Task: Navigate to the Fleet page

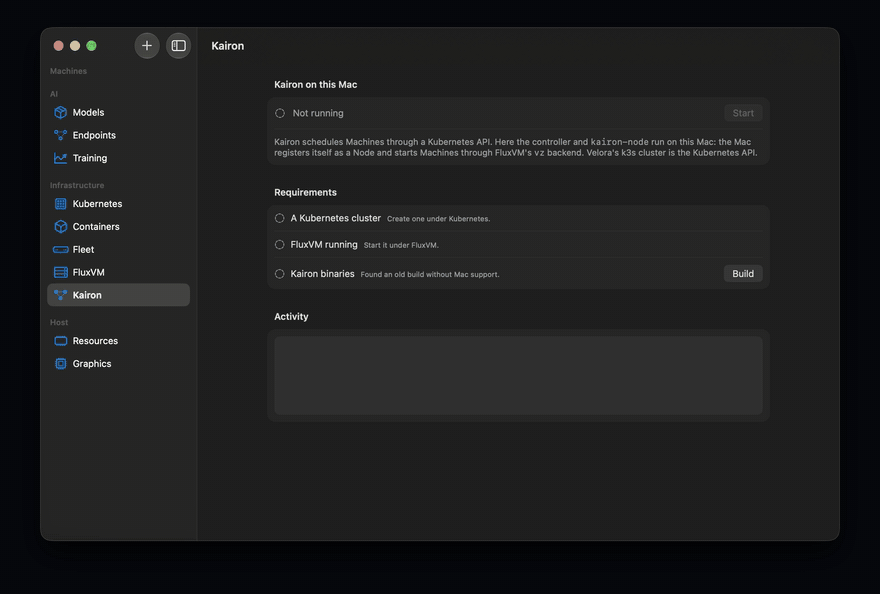Action: tap(118, 249)
